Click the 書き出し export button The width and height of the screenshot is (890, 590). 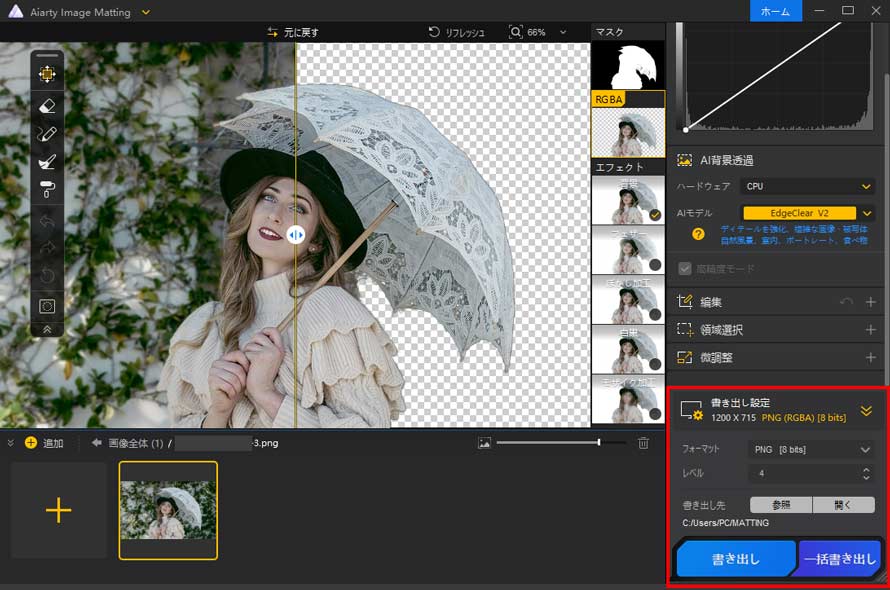point(736,558)
